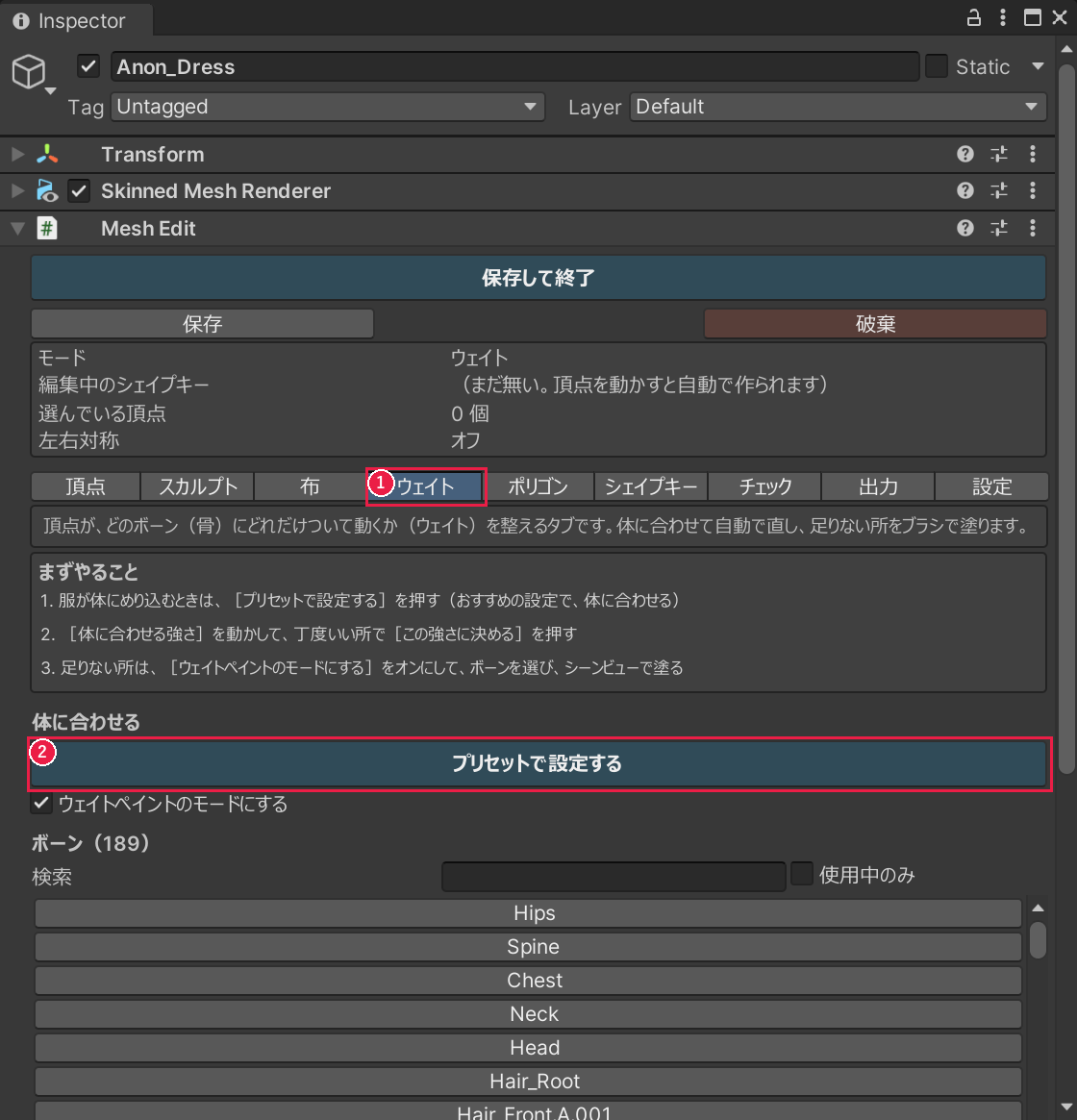
Task: Open Mesh Edit presets icon
Action: point(999,228)
